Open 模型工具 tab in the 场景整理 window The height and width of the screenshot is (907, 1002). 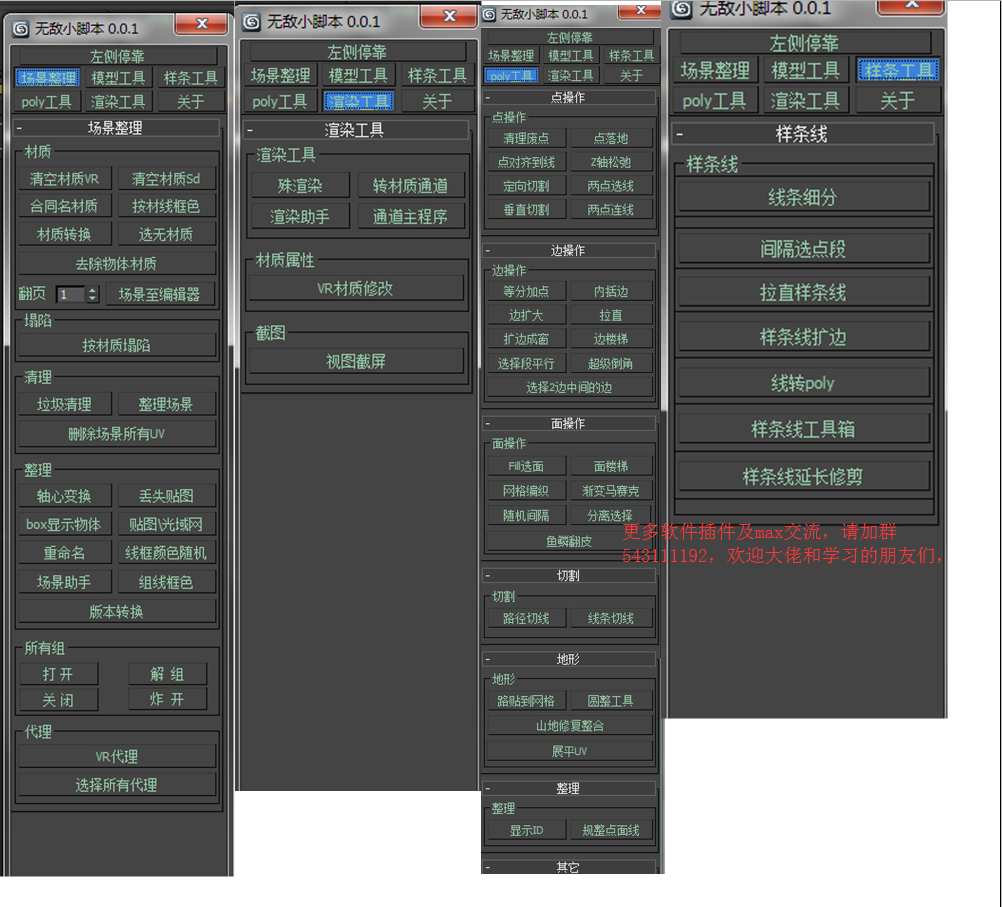[x=118, y=78]
